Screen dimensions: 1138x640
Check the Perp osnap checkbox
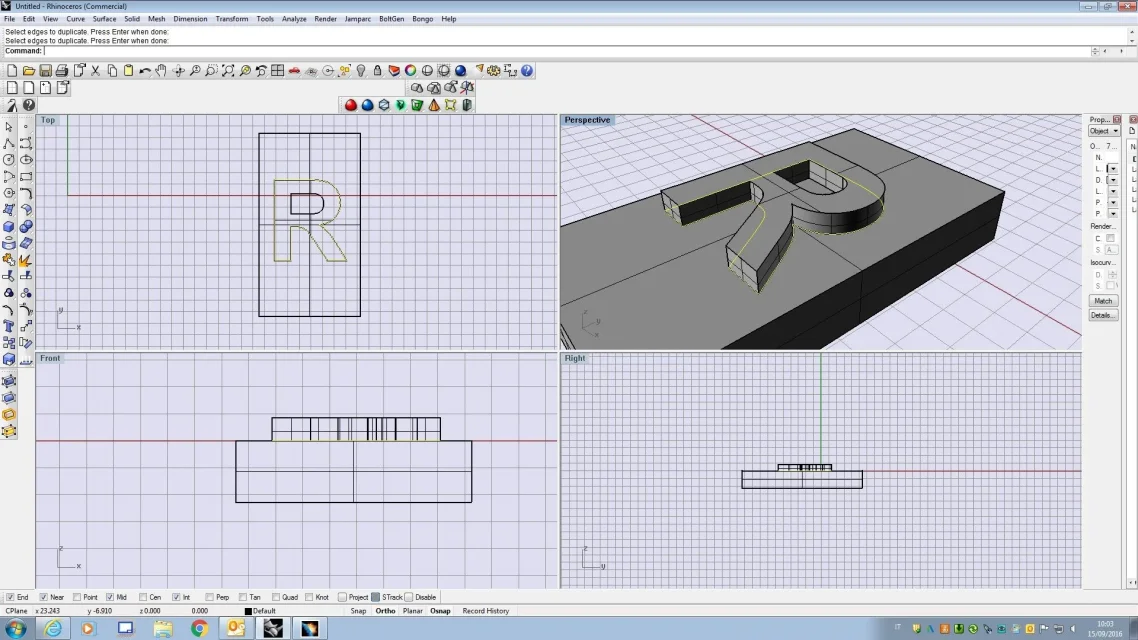coord(208,597)
